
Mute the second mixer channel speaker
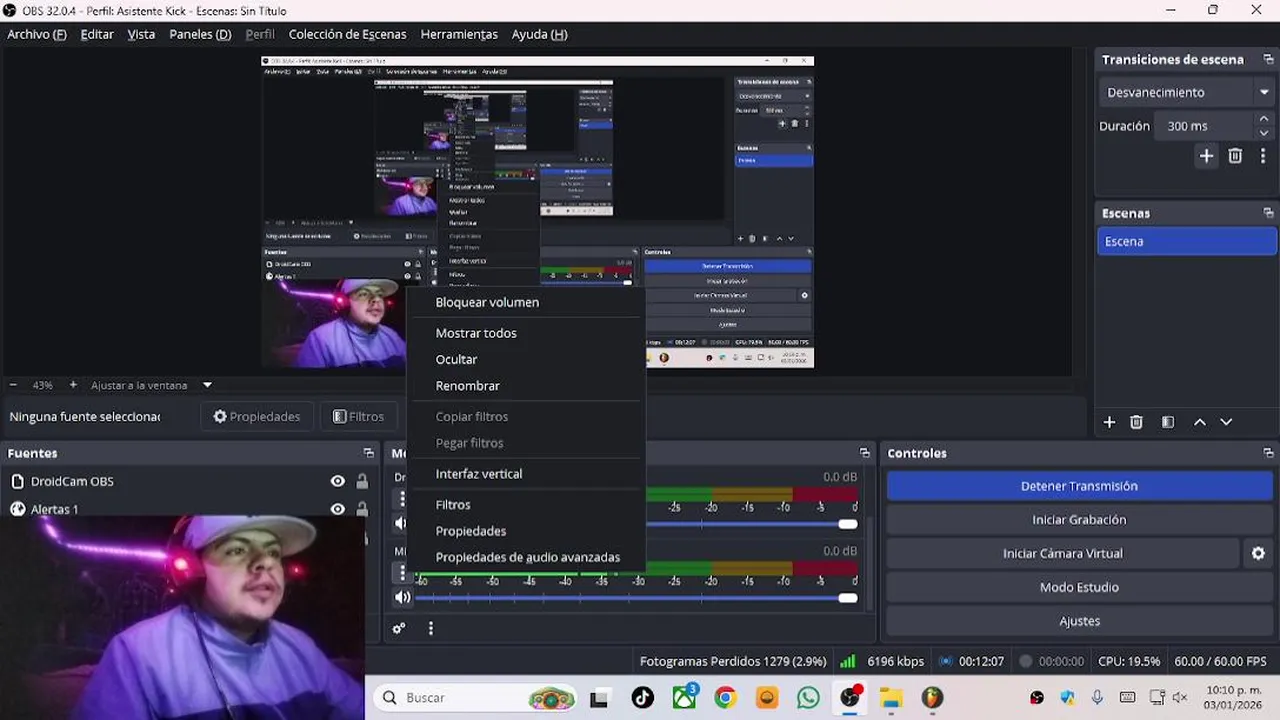point(402,597)
